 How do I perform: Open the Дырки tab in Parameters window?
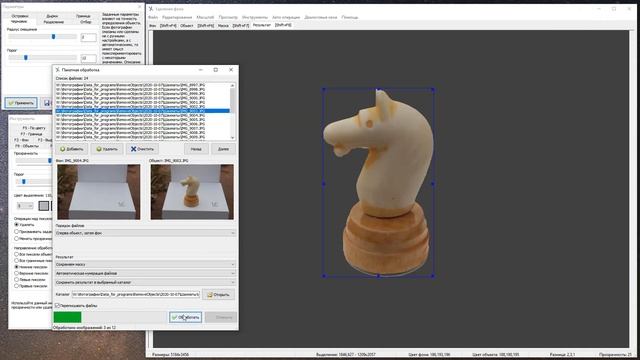[x=52, y=16]
